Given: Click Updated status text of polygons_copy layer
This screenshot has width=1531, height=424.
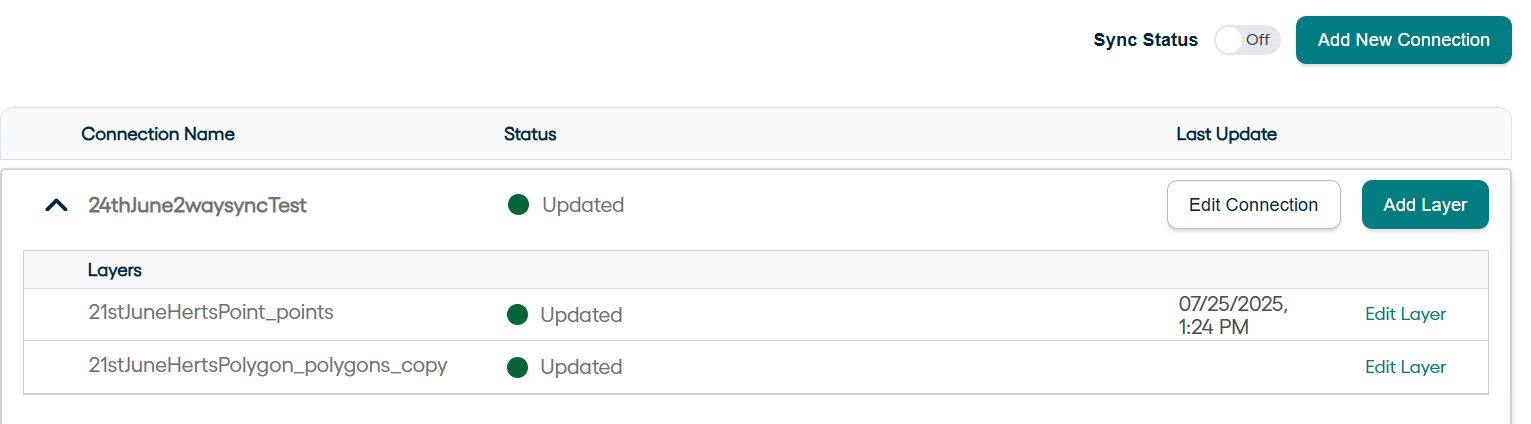Looking at the screenshot, I should pyautogui.click(x=581, y=367).
